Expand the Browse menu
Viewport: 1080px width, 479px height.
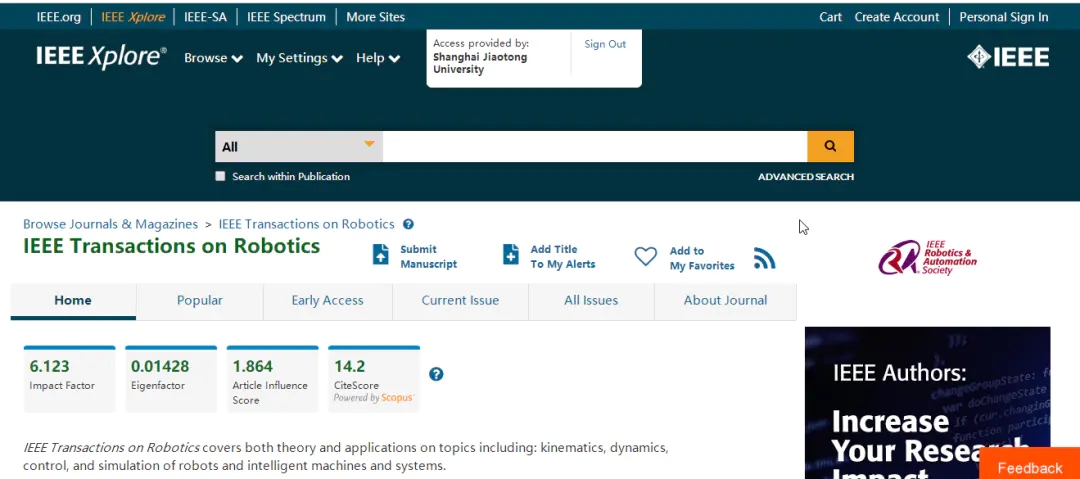[x=213, y=58]
